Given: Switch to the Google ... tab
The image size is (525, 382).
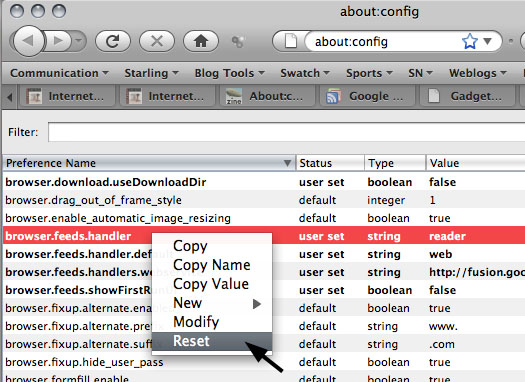Looking at the screenshot, I should coord(367,96).
